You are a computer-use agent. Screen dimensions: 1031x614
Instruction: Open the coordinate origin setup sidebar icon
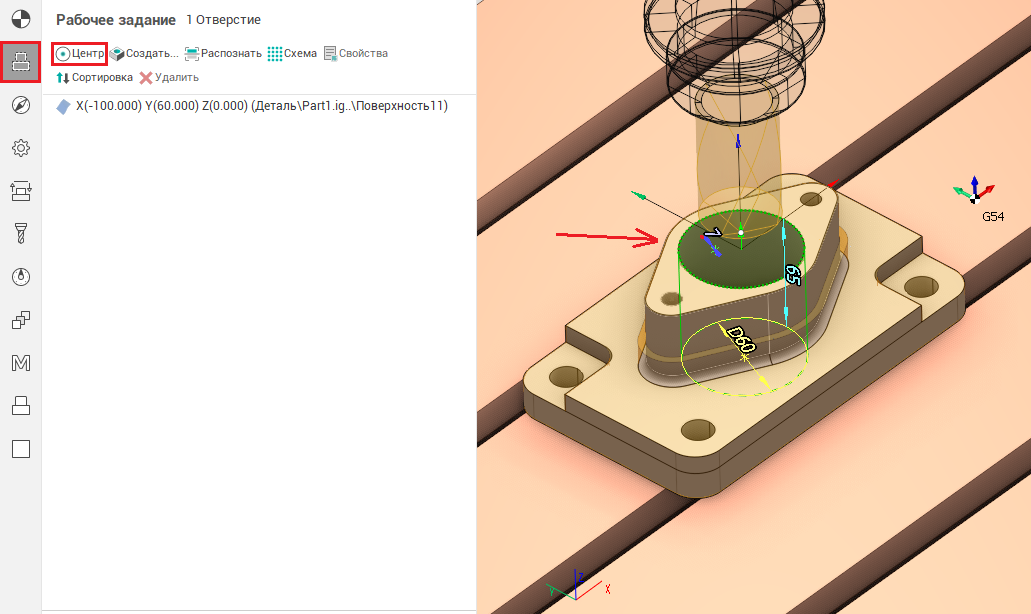click(x=20, y=19)
